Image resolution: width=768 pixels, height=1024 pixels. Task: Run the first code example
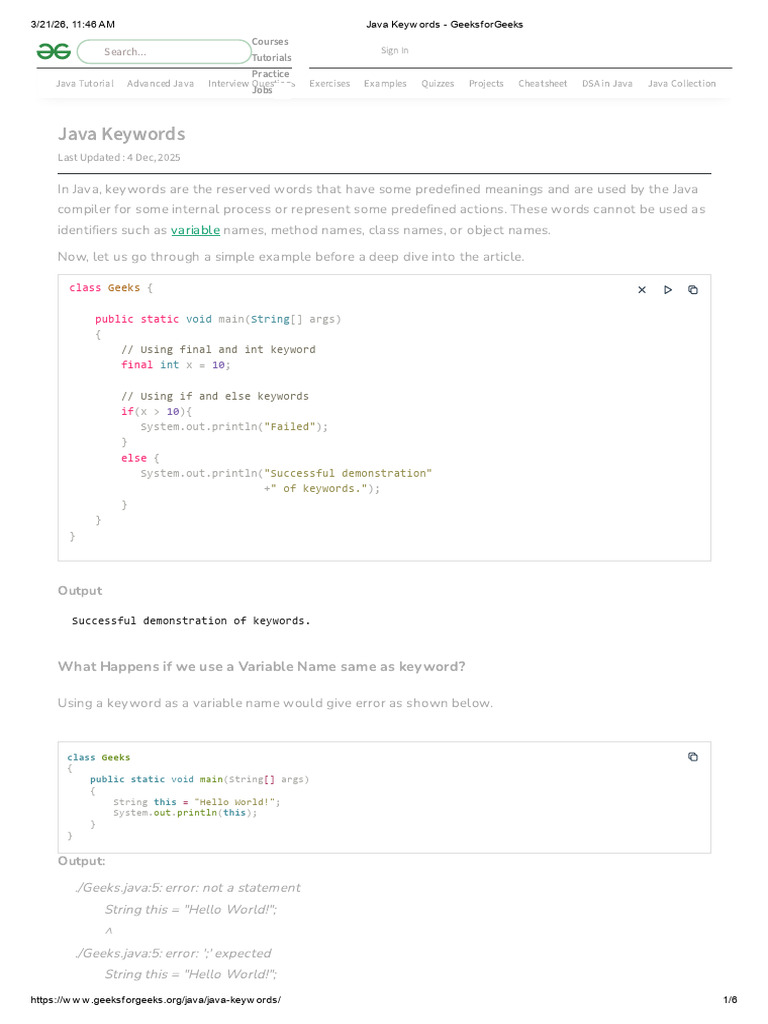(x=668, y=290)
